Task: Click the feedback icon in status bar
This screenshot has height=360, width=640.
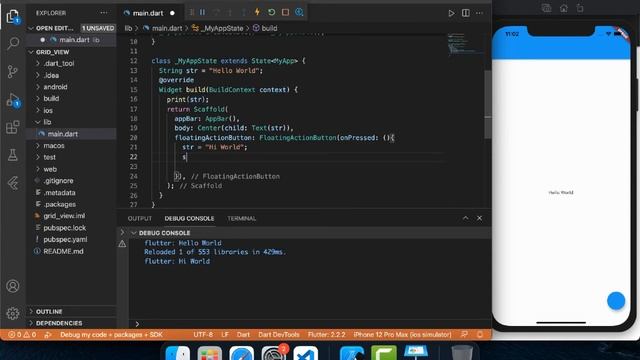Action: 464,334
